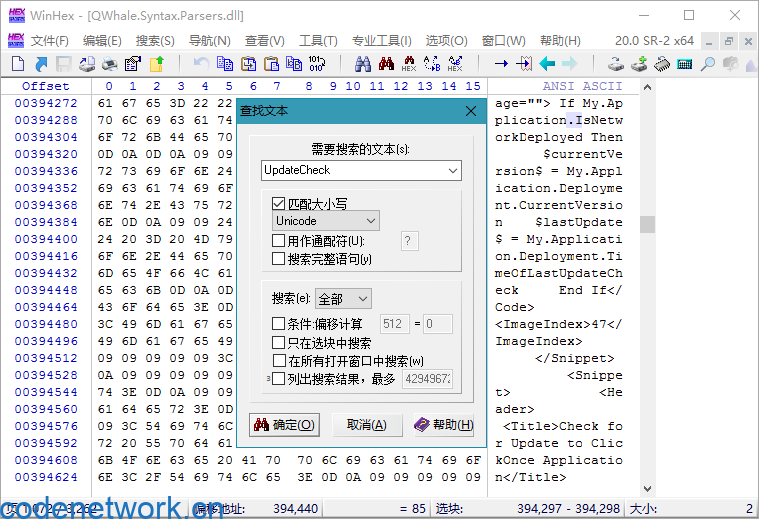
Task: Click offset row 00394272
Action: click(x=46, y=103)
